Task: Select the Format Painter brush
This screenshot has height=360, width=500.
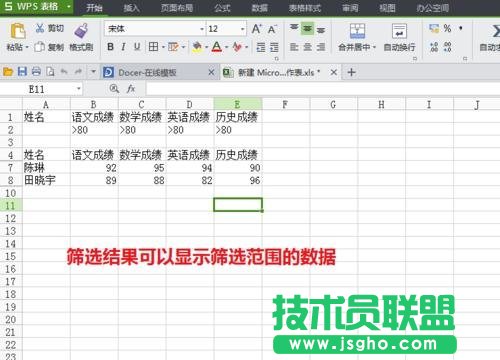Action: (81, 31)
